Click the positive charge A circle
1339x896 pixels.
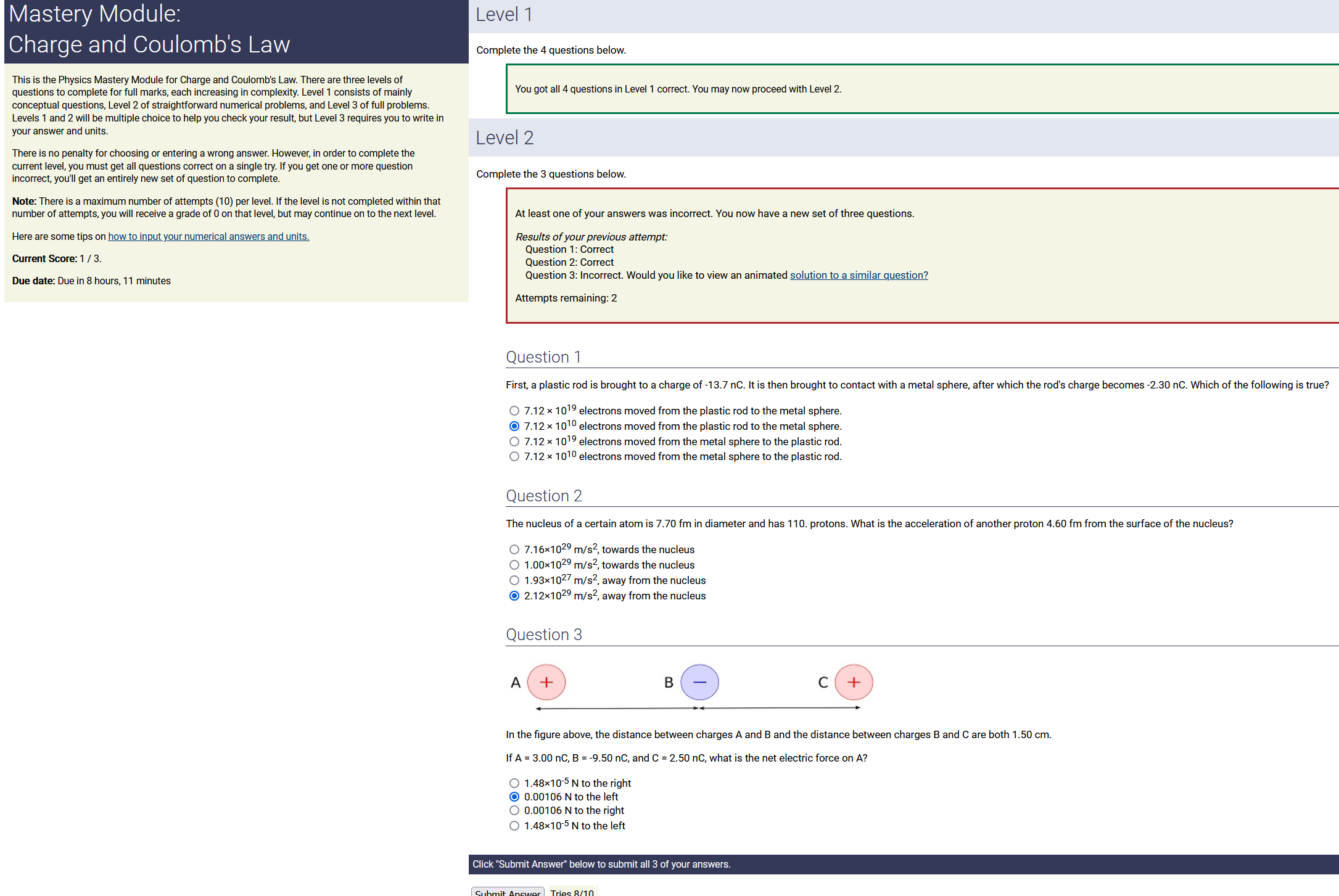point(546,682)
